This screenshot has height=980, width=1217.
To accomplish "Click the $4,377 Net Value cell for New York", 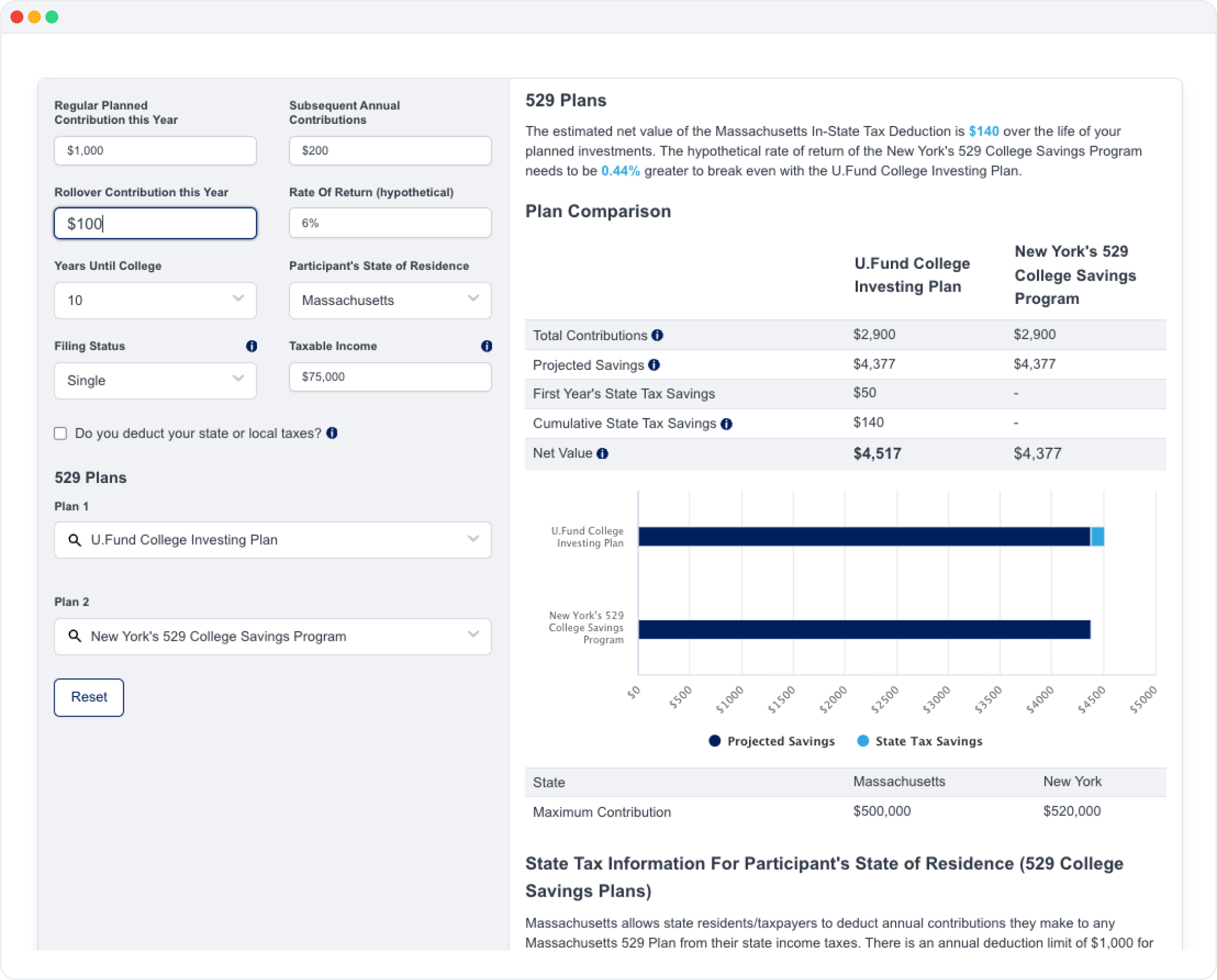I will 1037,453.
